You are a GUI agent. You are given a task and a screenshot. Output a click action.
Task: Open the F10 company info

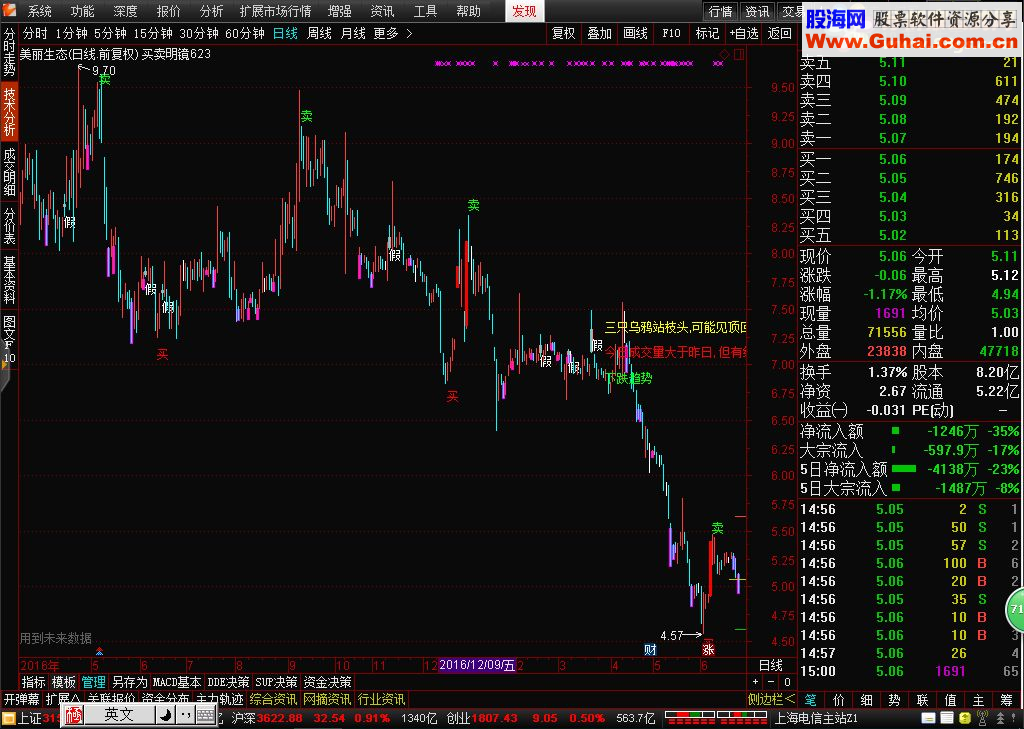pos(671,33)
